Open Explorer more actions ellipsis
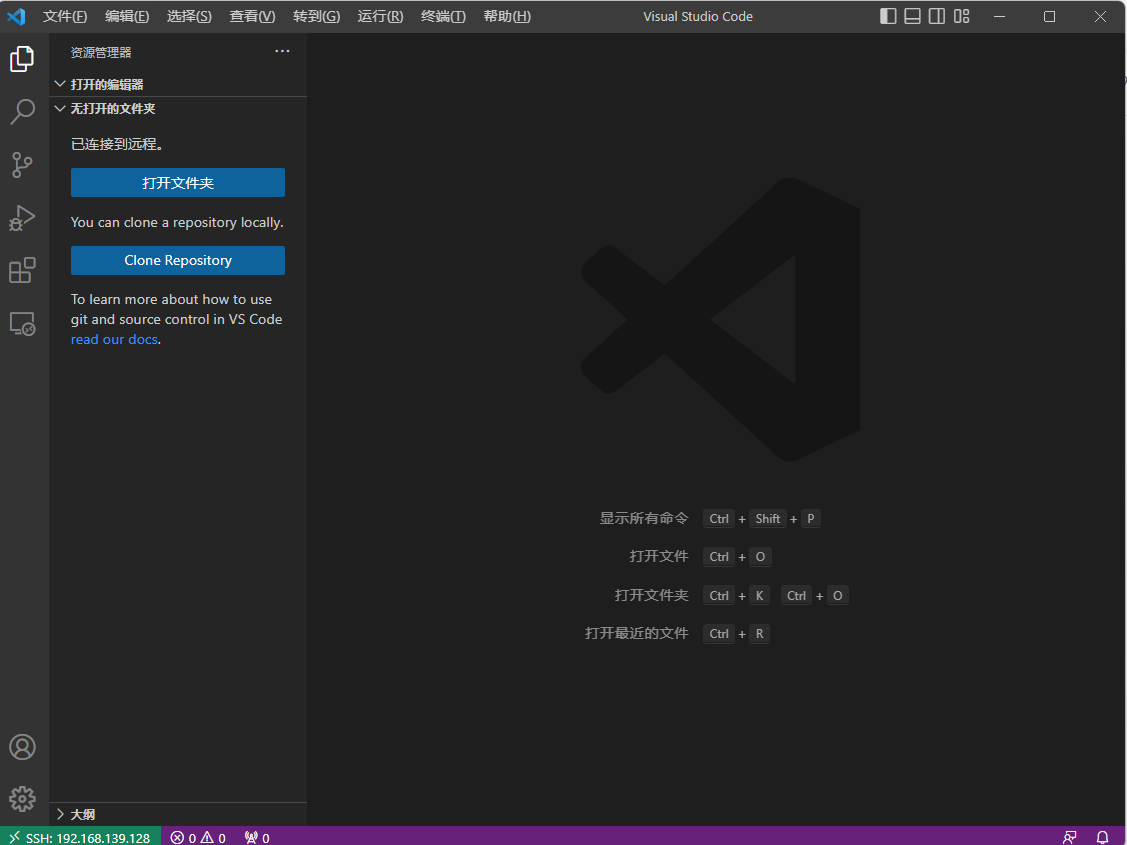The width and height of the screenshot is (1127, 845). (282, 51)
